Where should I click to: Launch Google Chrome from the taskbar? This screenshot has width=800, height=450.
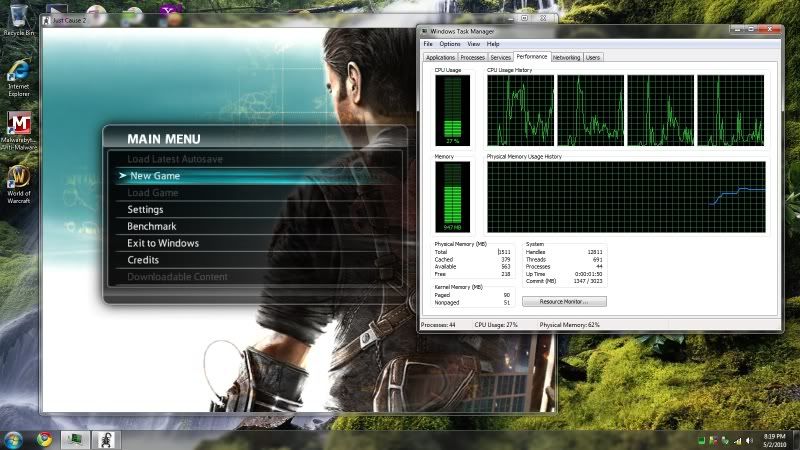pyautogui.click(x=44, y=439)
